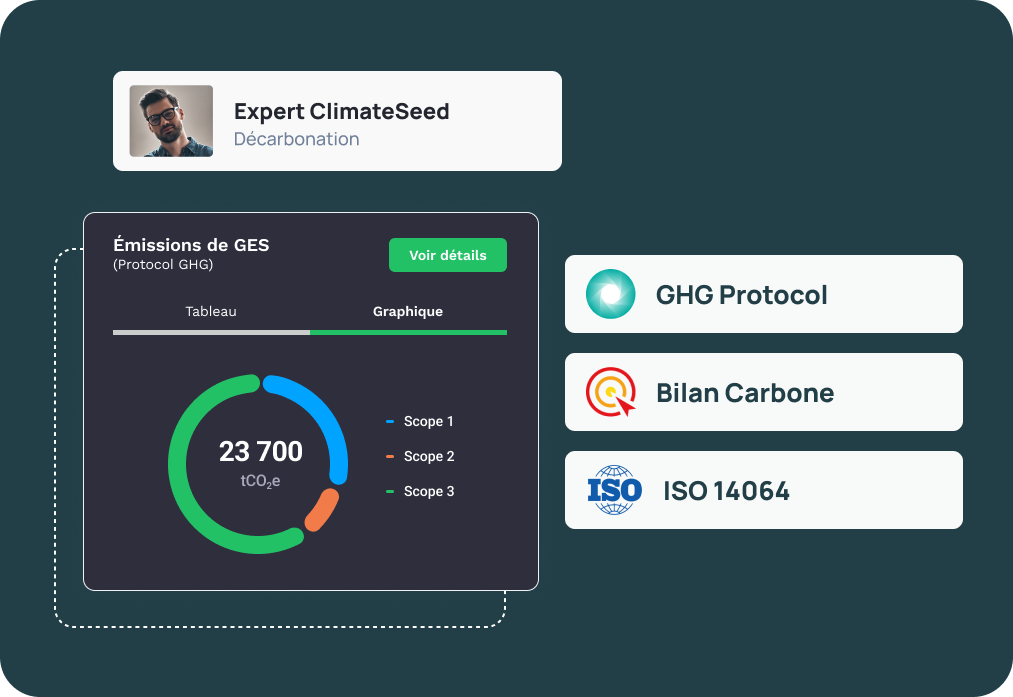The width and height of the screenshot is (1013, 697).
Task: Click the blue donut chart segment
Action: click(x=323, y=413)
